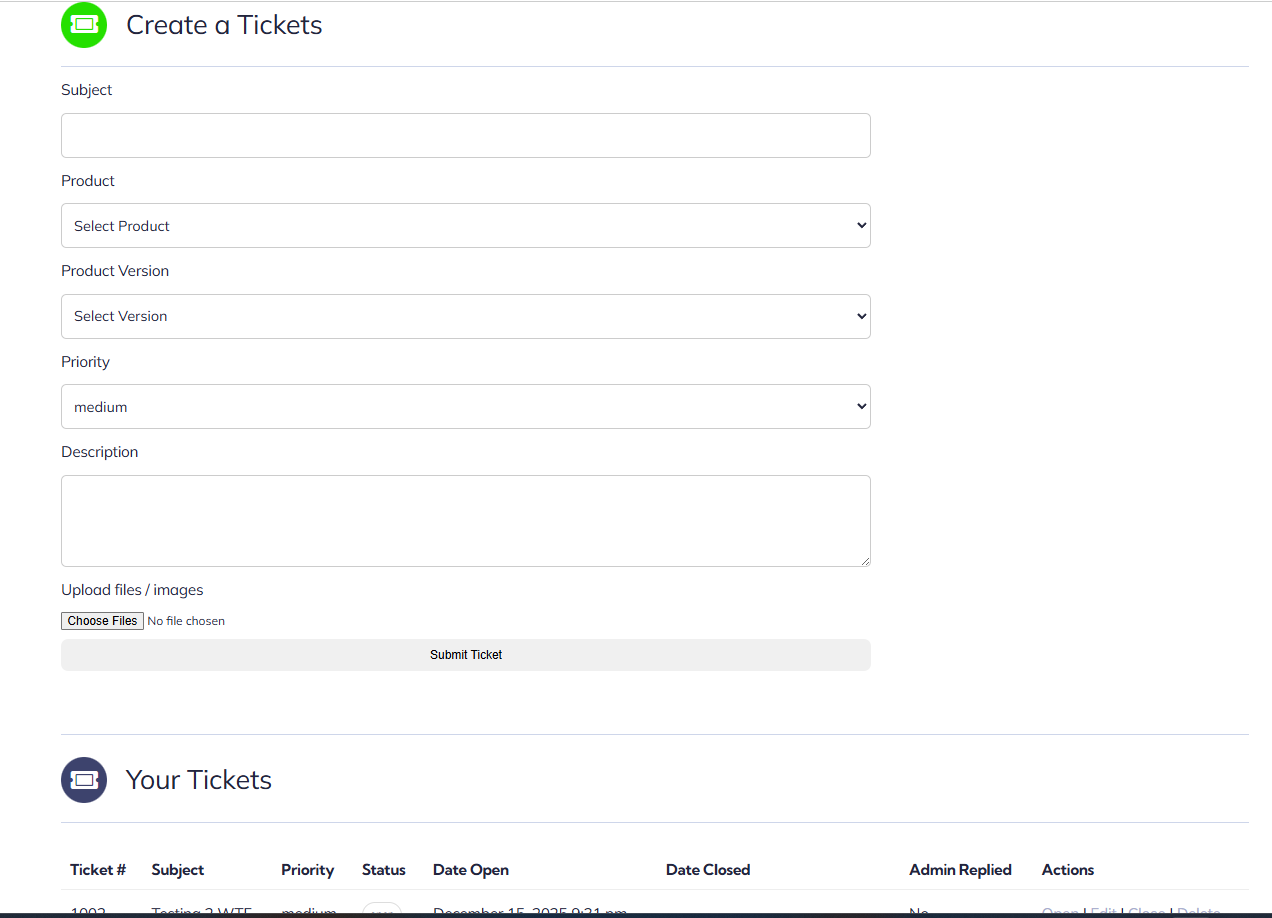Viewport: 1272px width, 918px height.
Task: Click inside the Description text area
Action: click(465, 520)
